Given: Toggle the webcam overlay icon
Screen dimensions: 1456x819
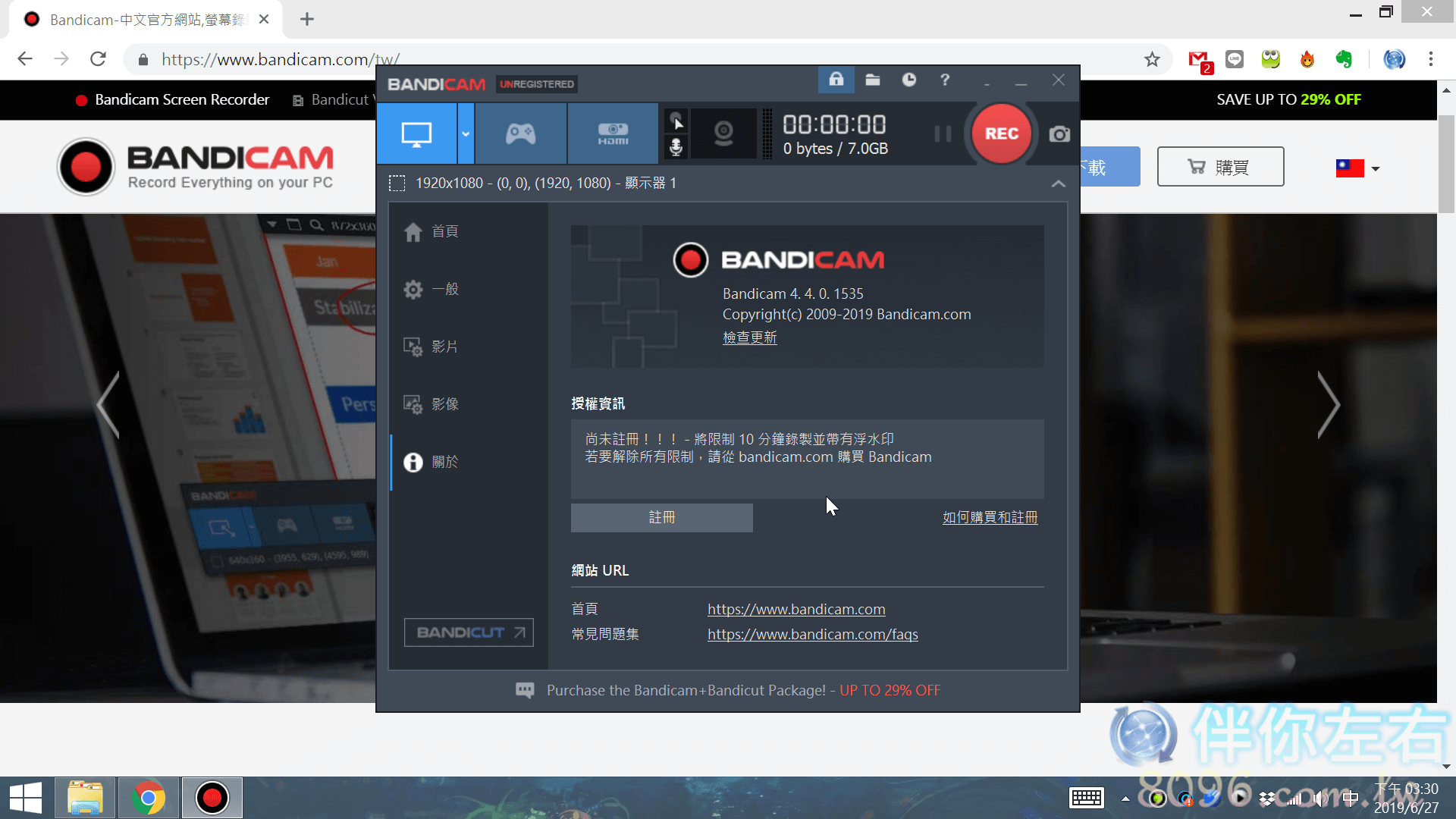Looking at the screenshot, I should (x=723, y=134).
